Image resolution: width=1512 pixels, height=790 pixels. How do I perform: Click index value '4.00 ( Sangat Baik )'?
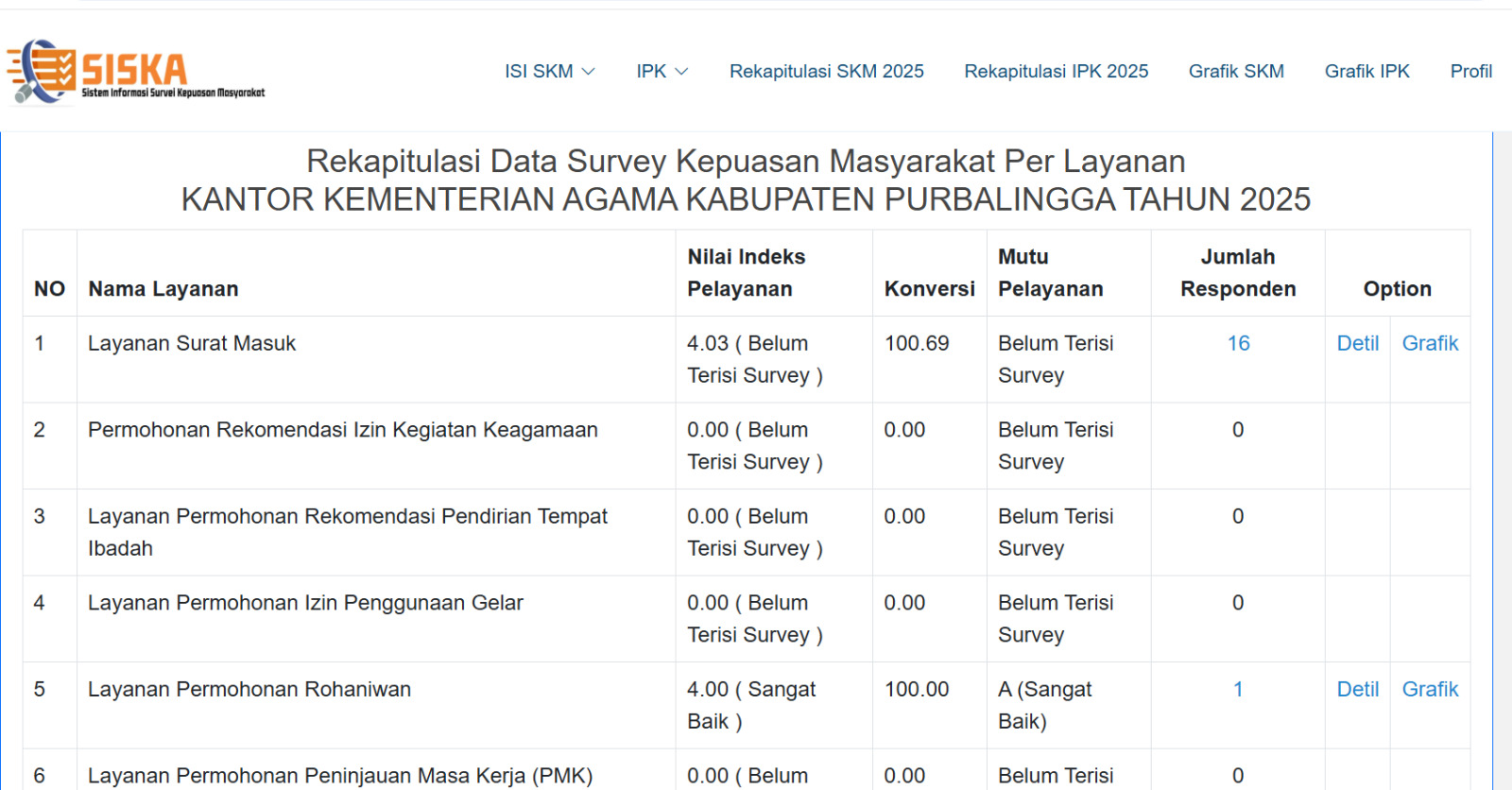click(751, 705)
